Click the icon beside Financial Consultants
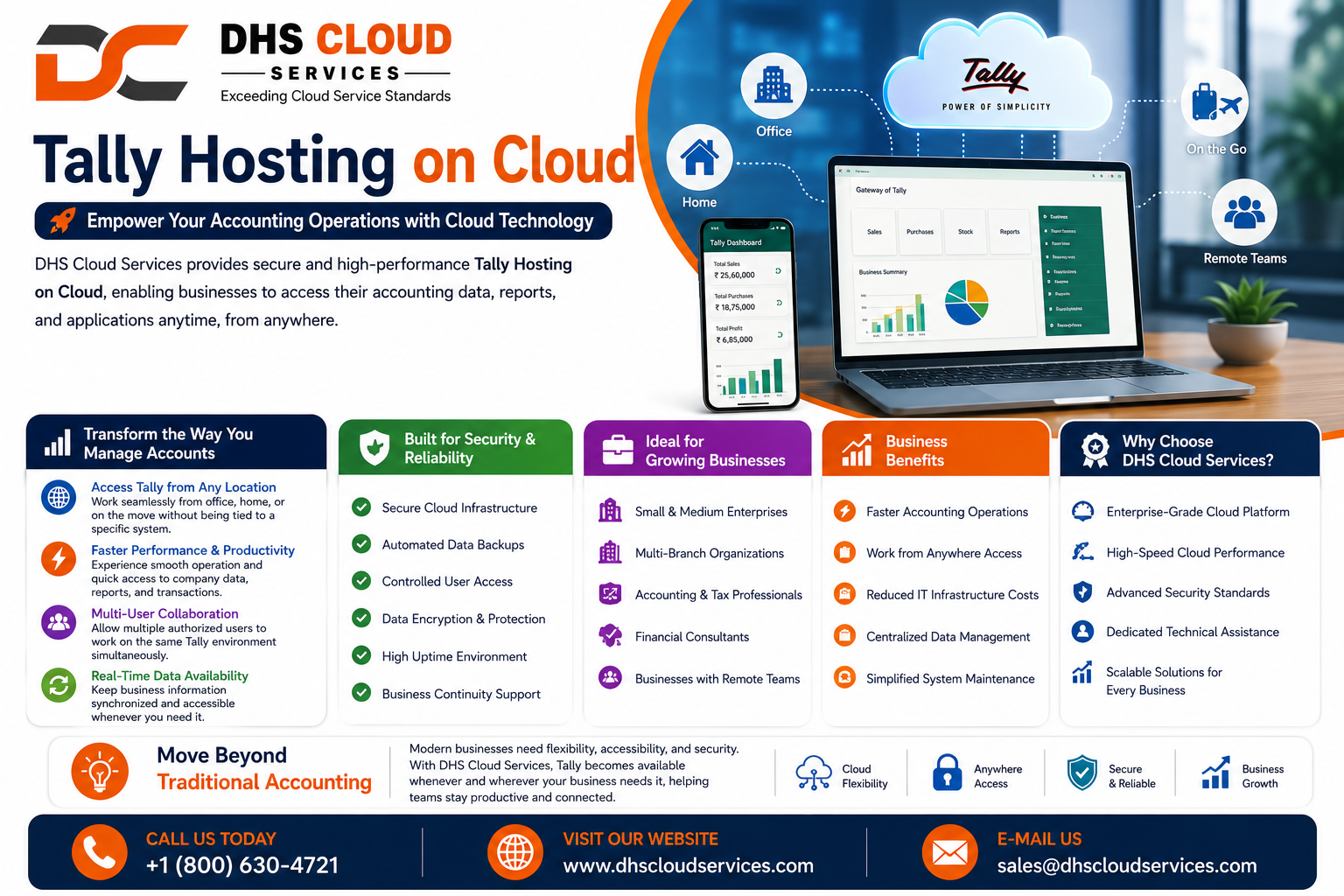 tap(610, 635)
